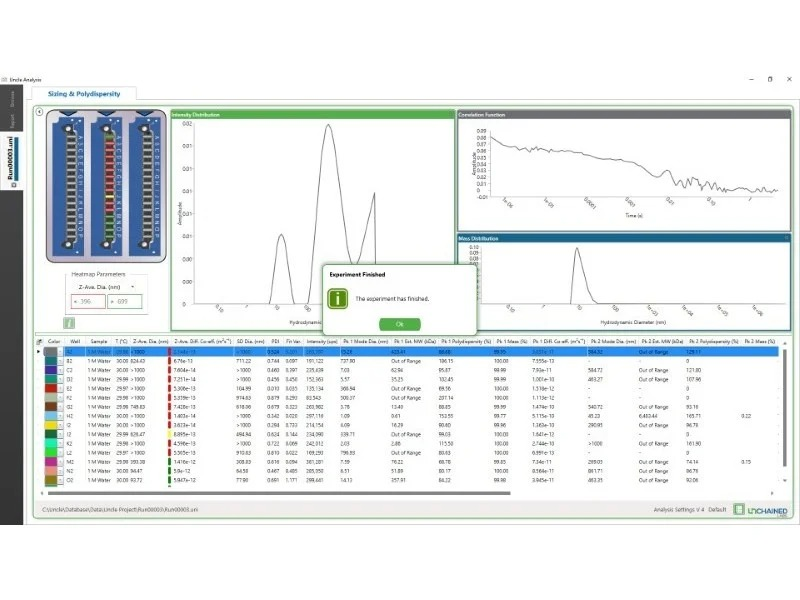Select the table row for well F2
The width and height of the screenshot is (800, 600).
coord(411,397)
